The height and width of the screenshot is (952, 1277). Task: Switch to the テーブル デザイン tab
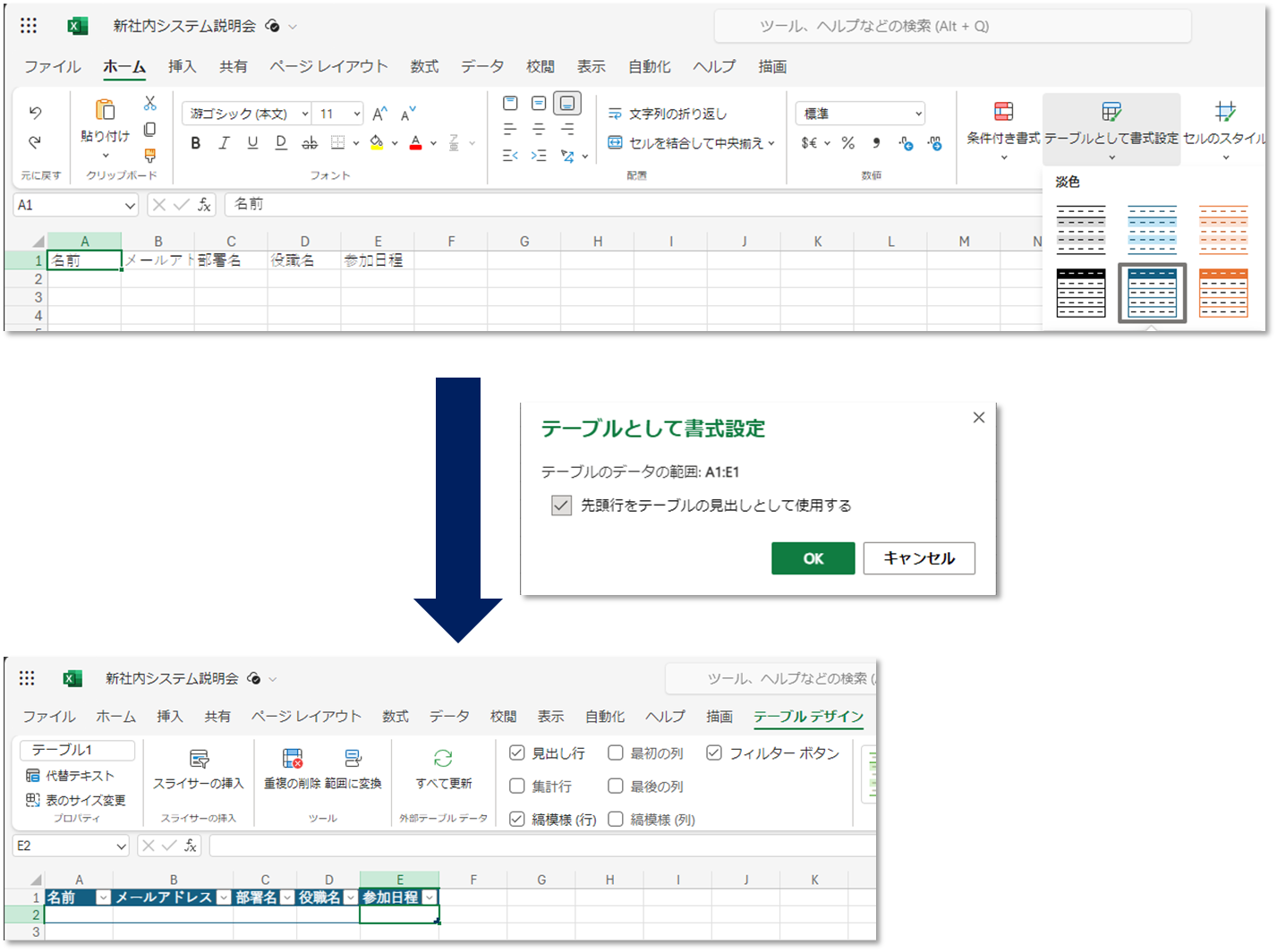coord(808,717)
